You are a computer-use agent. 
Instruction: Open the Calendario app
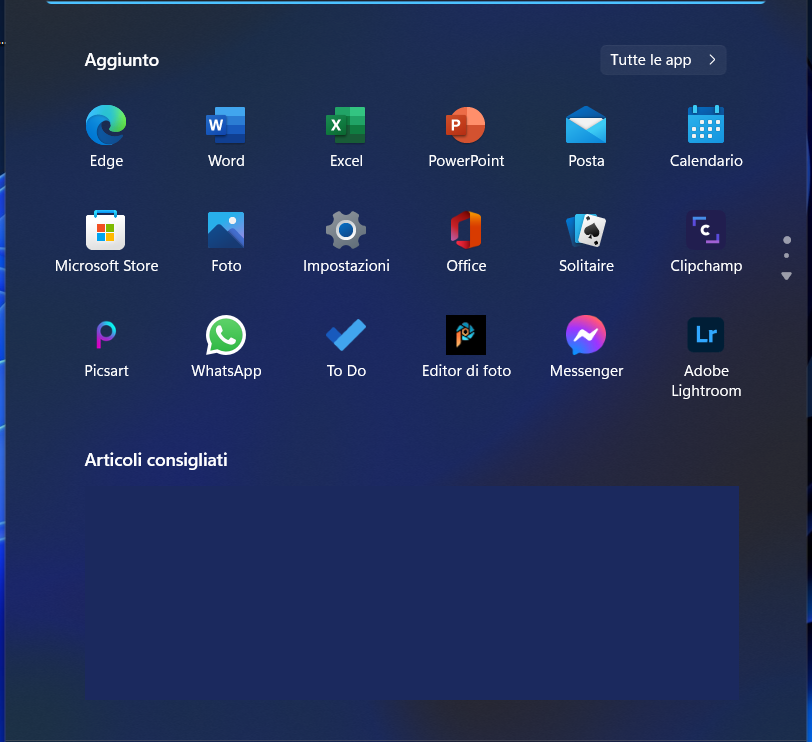click(706, 137)
